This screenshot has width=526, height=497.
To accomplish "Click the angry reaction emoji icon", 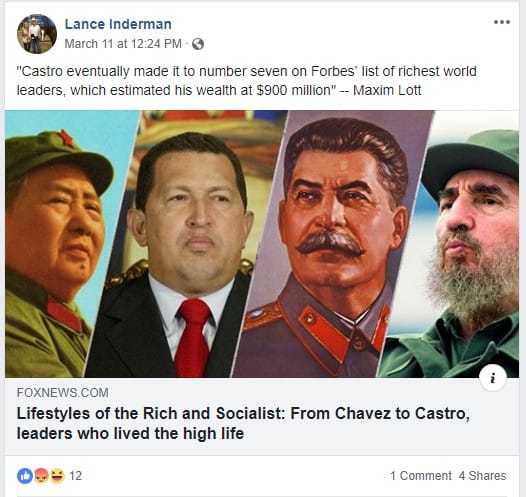I will [41, 476].
